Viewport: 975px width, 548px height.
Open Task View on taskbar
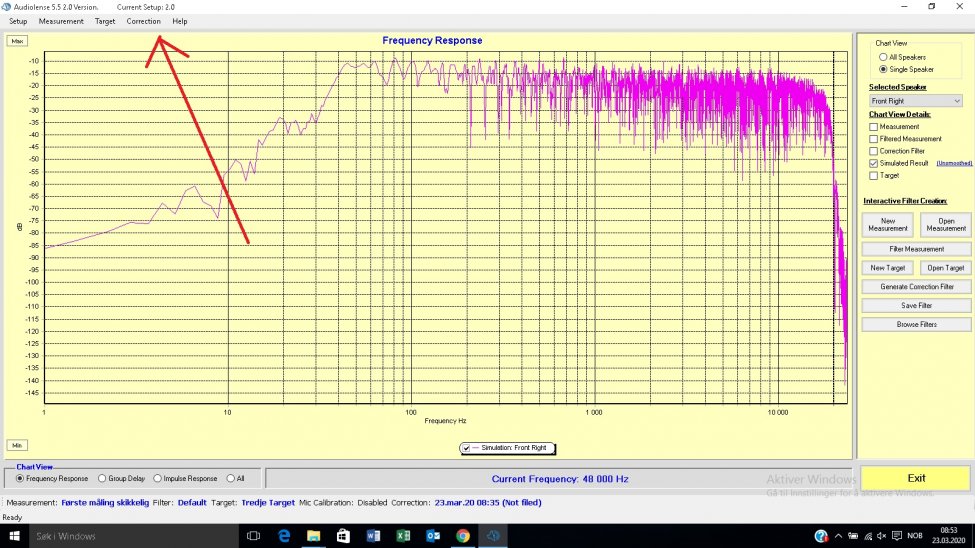pyautogui.click(x=253, y=536)
